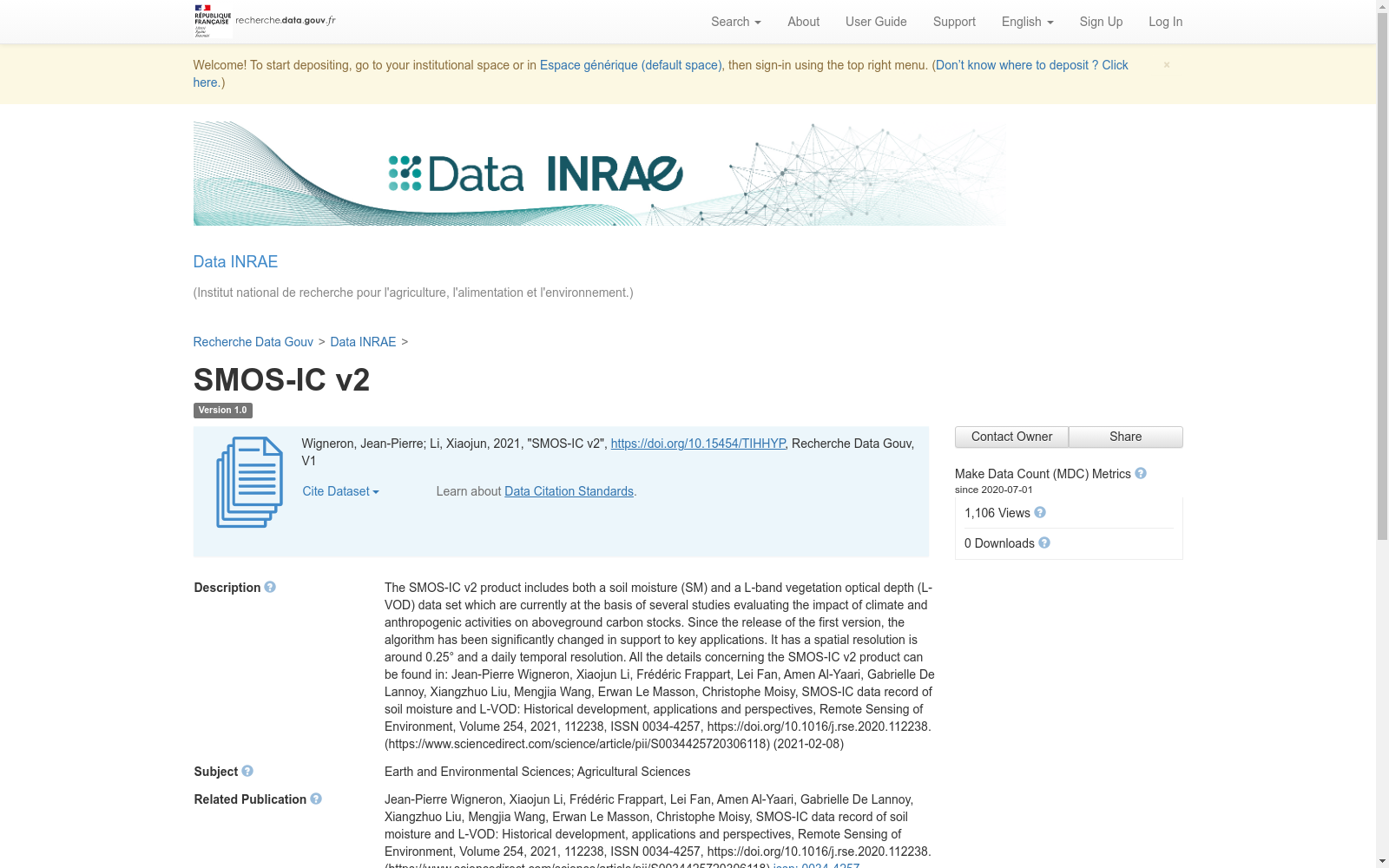Screen dimensions: 1389x868
Task: Follow the Data Citation Standards link
Action: coord(569,491)
